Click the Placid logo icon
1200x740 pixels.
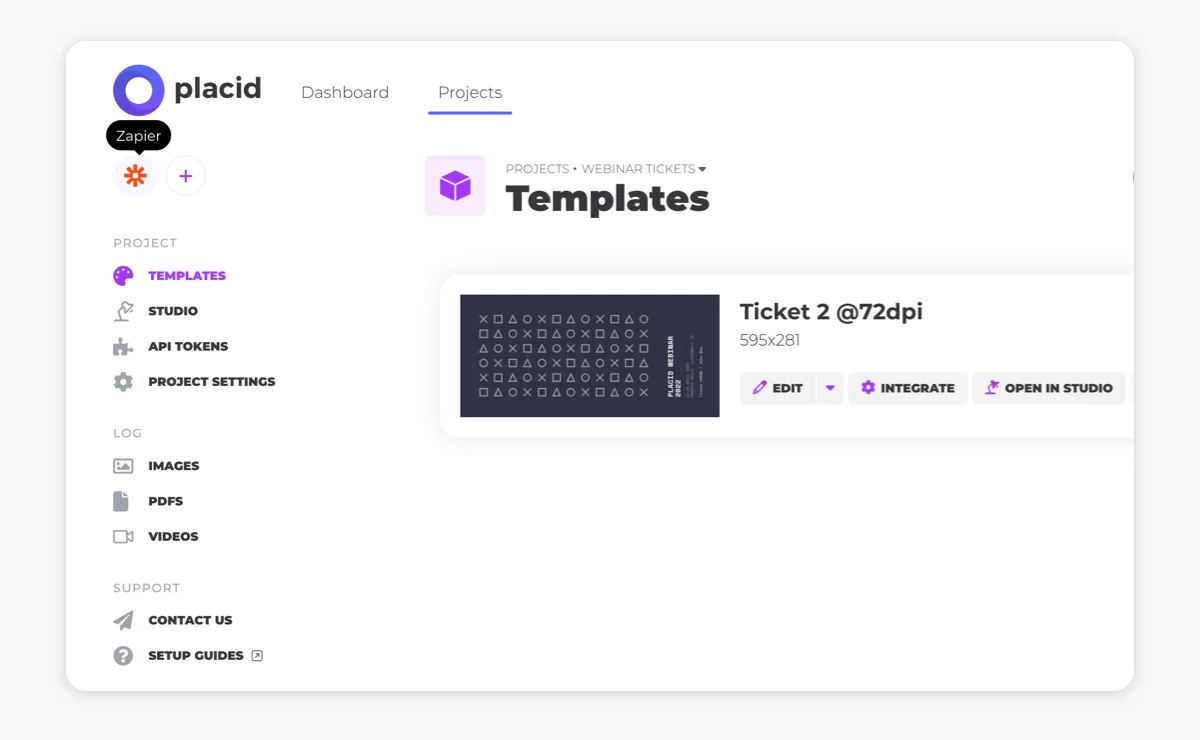(139, 90)
